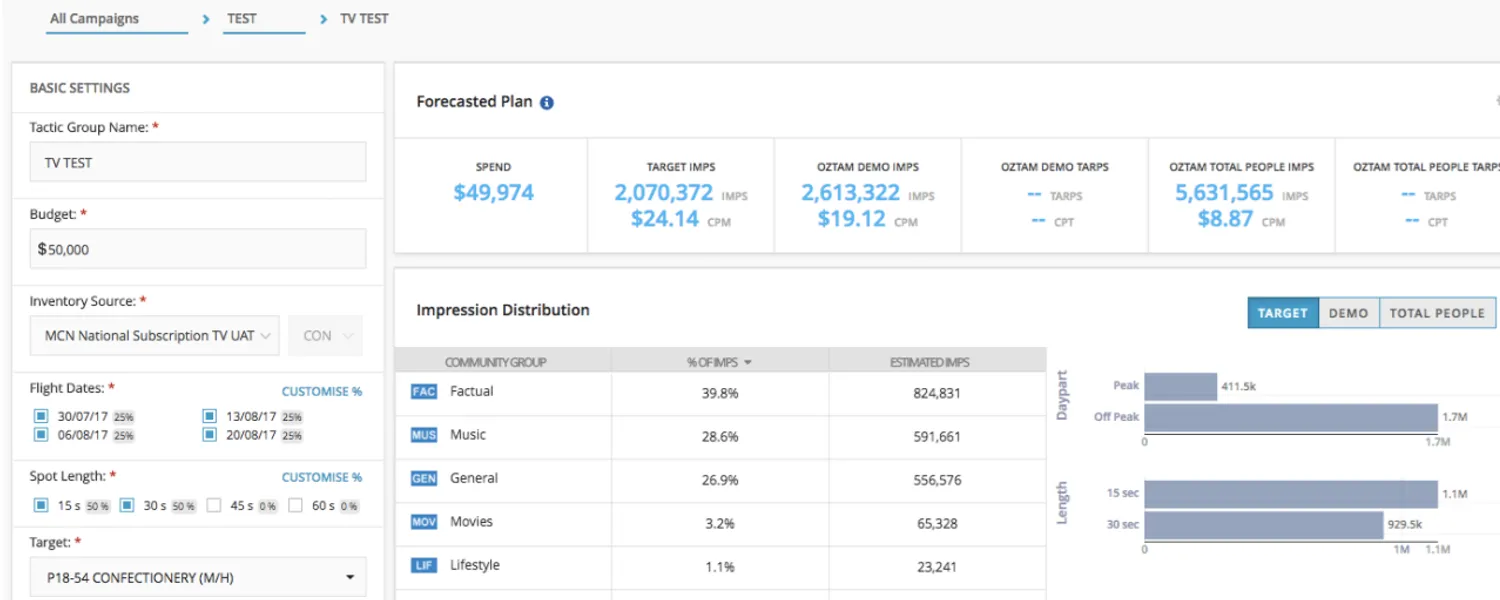Click the Impression Distribution heading
Image resolution: width=1500 pixels, height=600 pixels.
coord(503,310)
